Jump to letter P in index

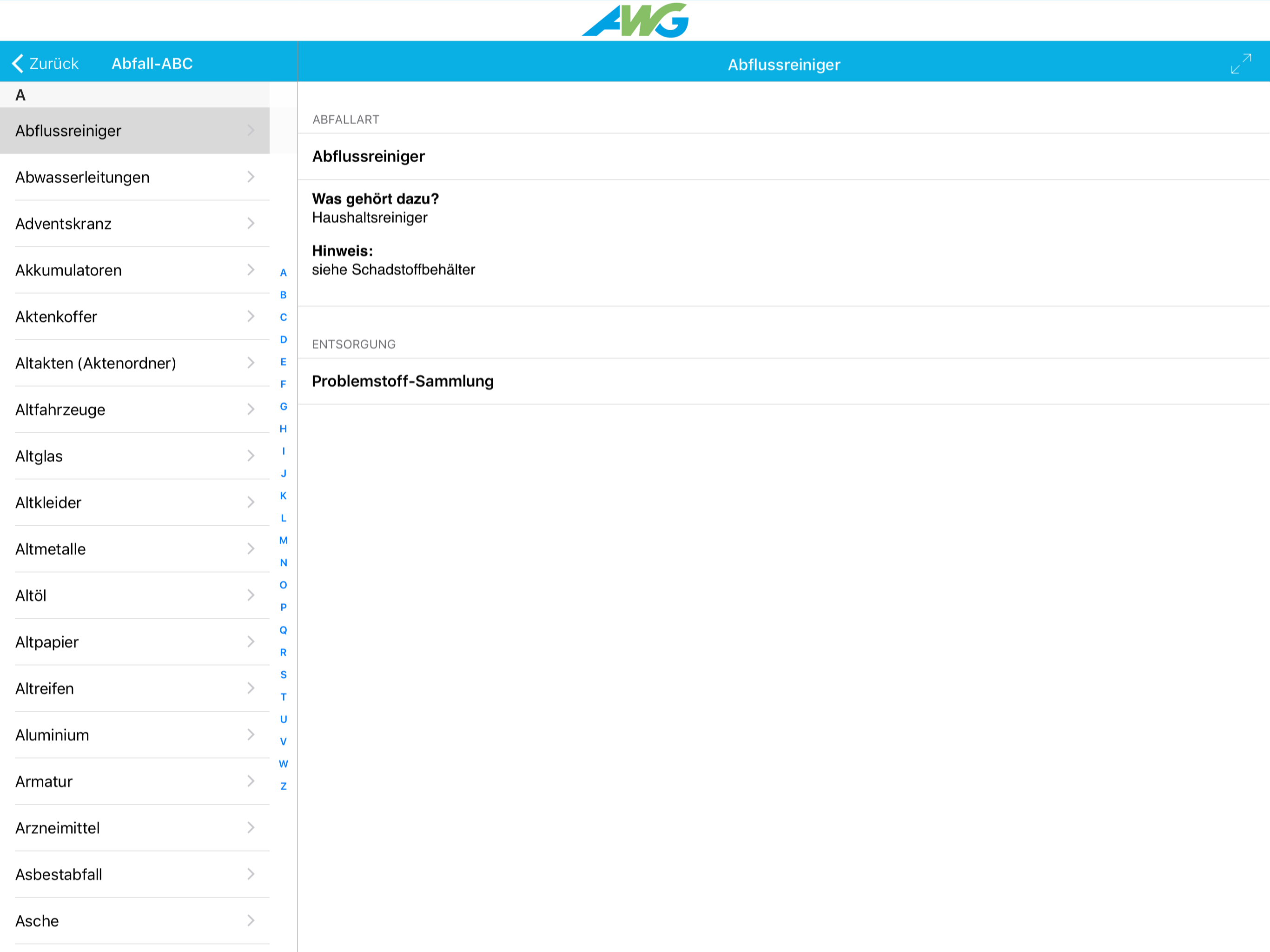click(283, 608)
